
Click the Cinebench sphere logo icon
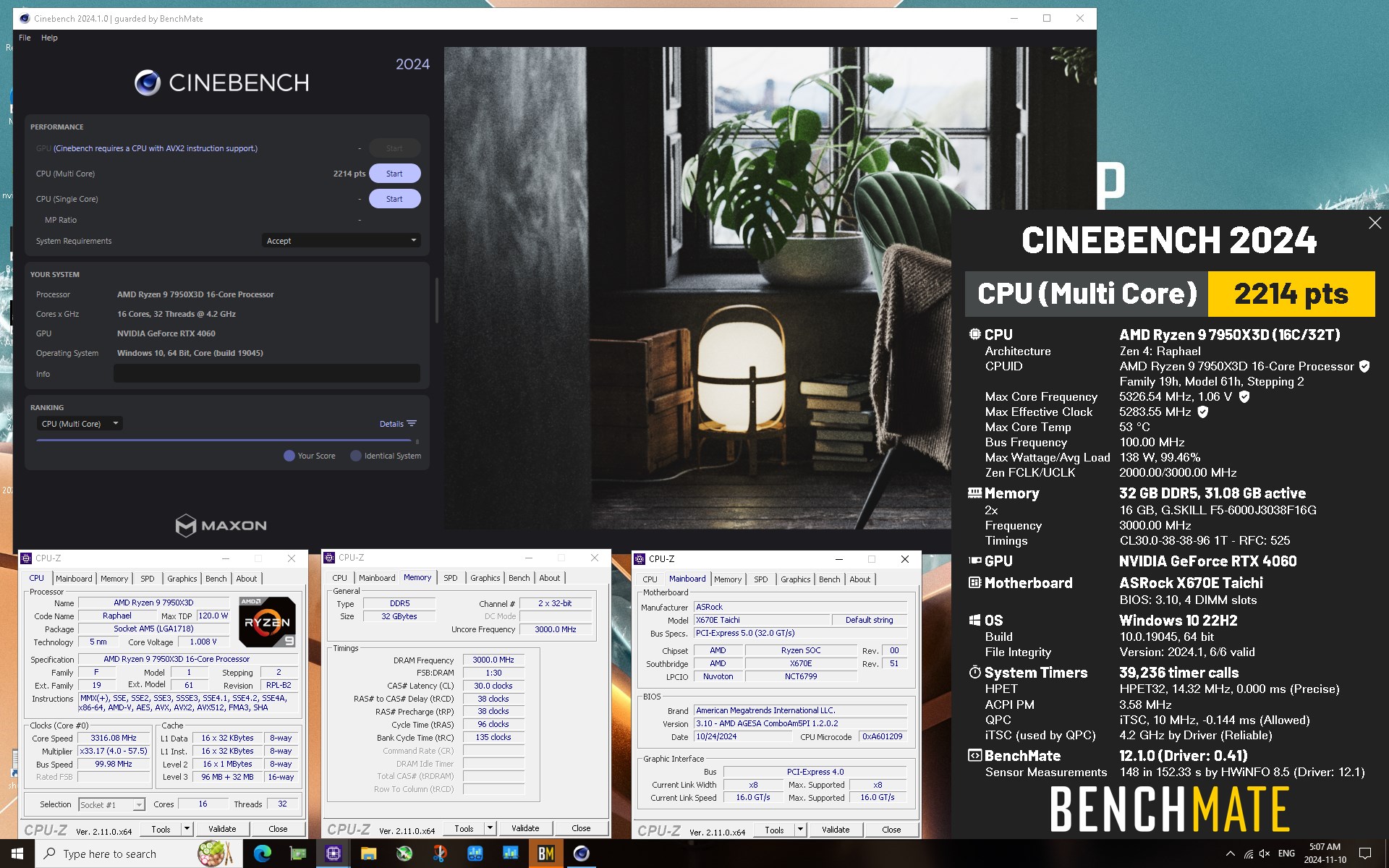(148, 83)
